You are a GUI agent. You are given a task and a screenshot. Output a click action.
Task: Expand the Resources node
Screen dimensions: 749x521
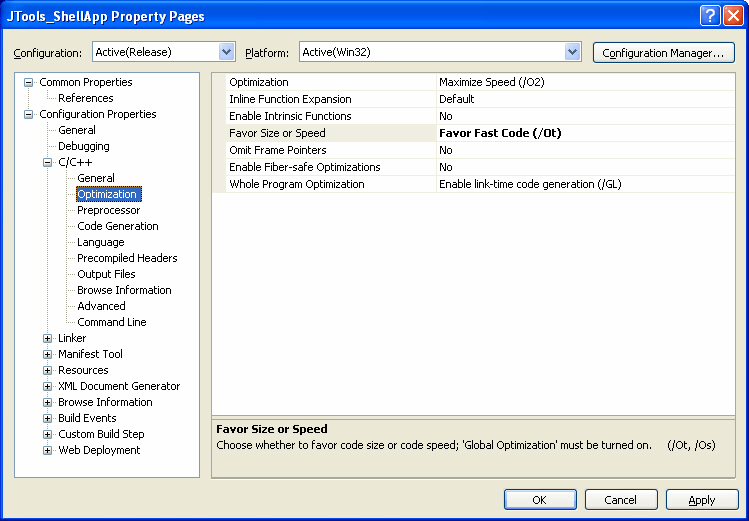47,370
